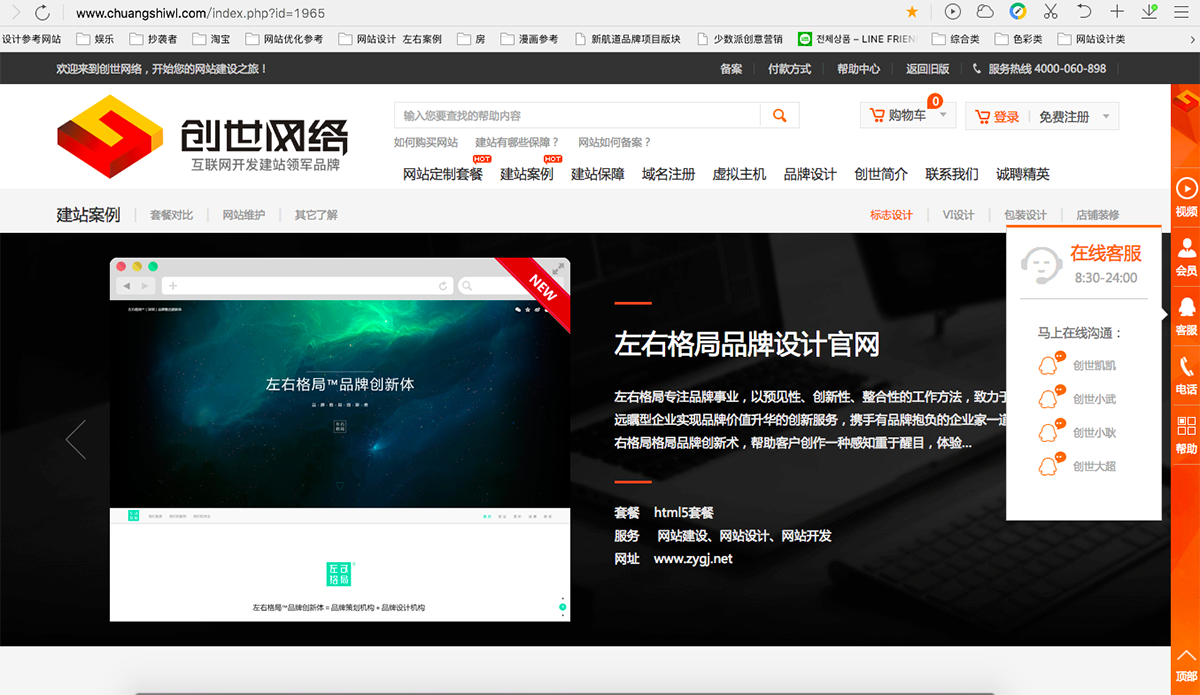
Task: Click the orange search magnifier button
Action: point(779,115)
